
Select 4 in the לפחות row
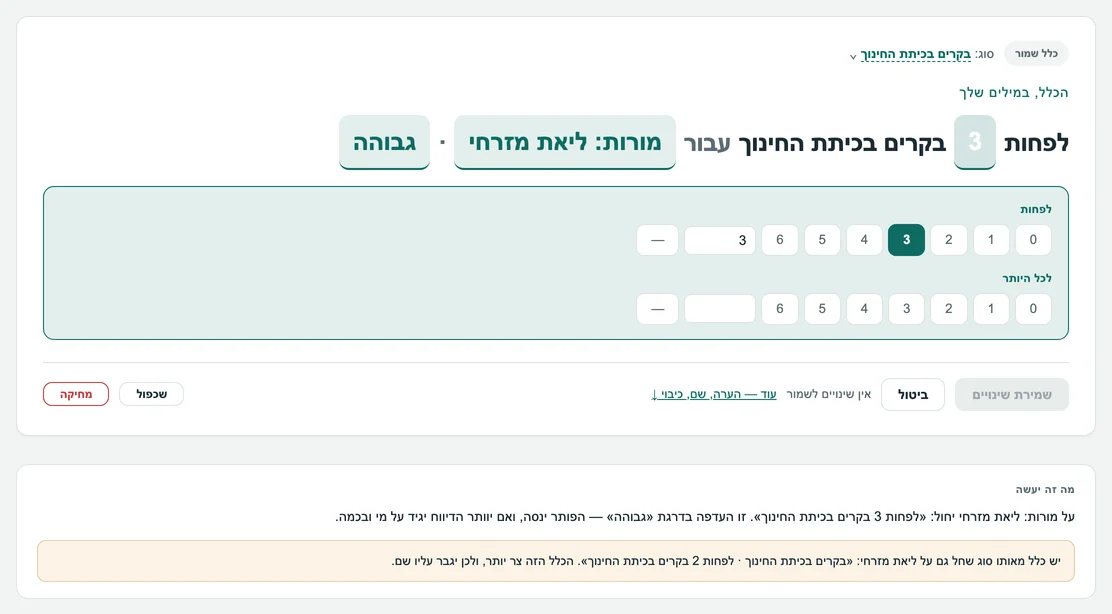pos(864,240)
